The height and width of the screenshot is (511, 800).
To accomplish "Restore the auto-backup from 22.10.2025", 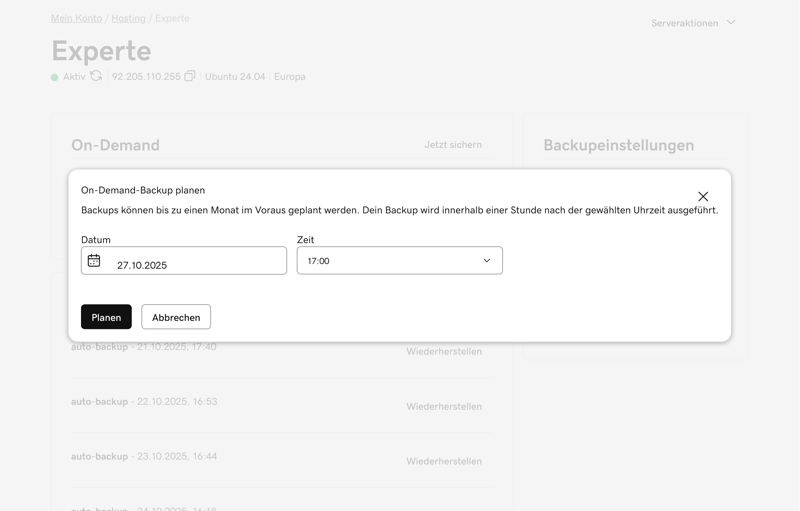I will pos(444,407).
